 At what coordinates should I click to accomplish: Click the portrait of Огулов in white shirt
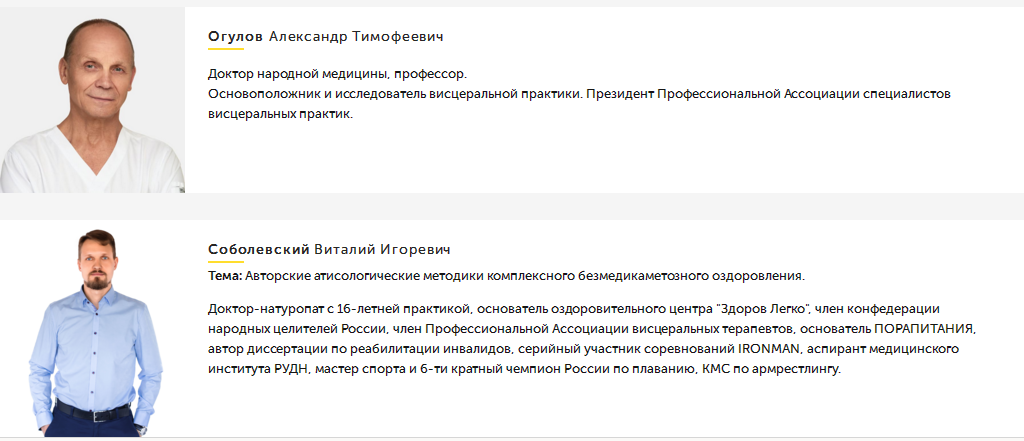pyautogui.click(x=92, y=101)
